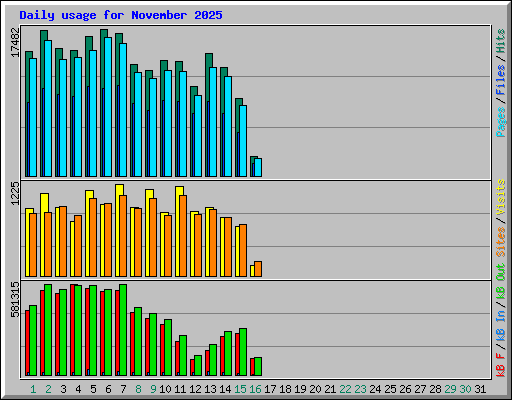Select day 21 on the date axis
This screenshot has height=400, width=512.
point(330,389)
